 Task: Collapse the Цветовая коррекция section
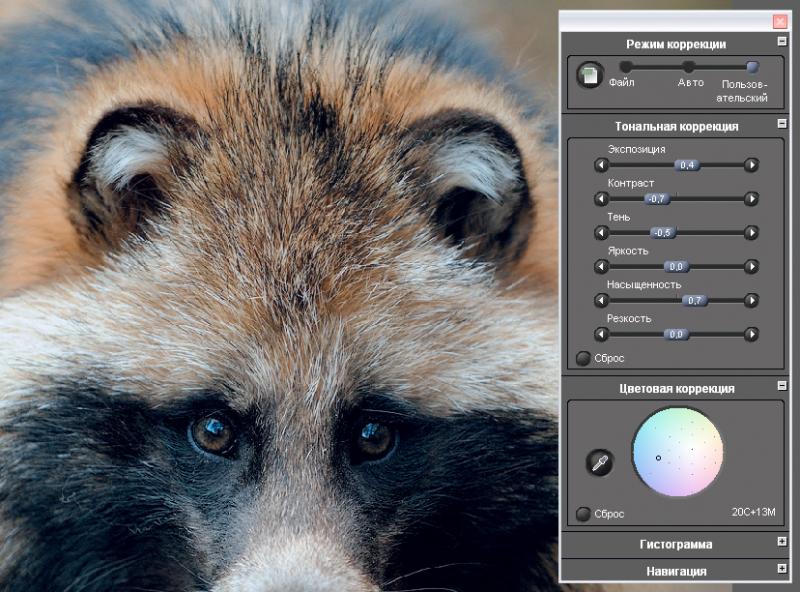[x=782, y=386]
